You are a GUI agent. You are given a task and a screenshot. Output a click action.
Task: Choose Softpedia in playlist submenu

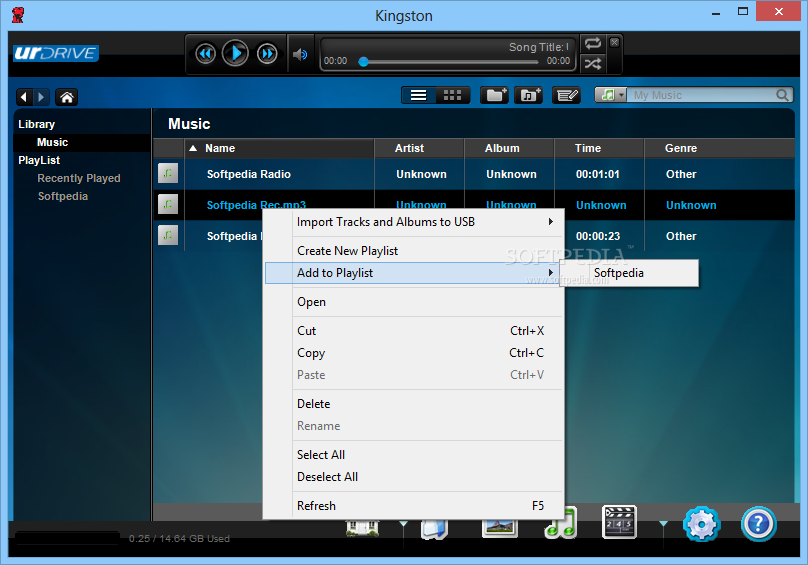pos(629,273)
